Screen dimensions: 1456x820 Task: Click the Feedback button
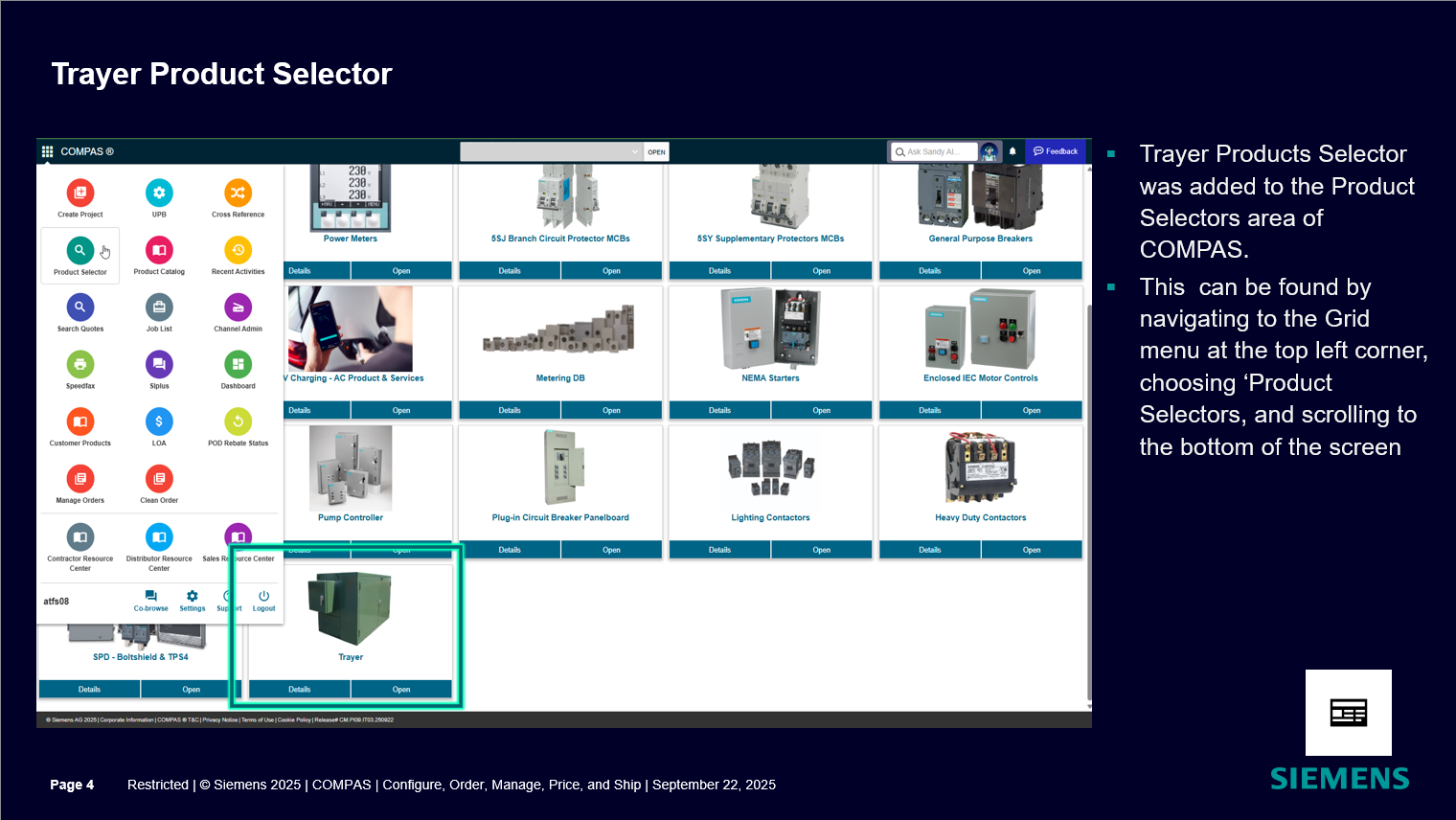pyautogui.click(x=1056, y=151)
